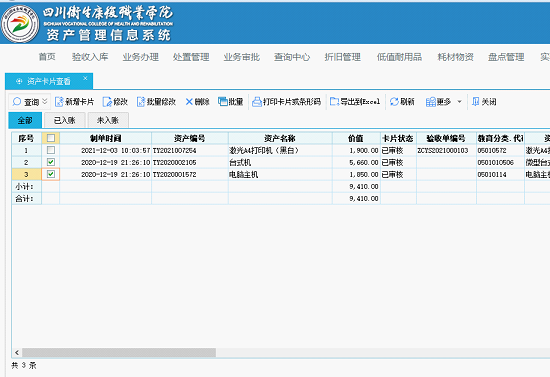Open the 查询中心 menu
The width and height of the screenshot is (550, 377).
(x=292, y=57)
